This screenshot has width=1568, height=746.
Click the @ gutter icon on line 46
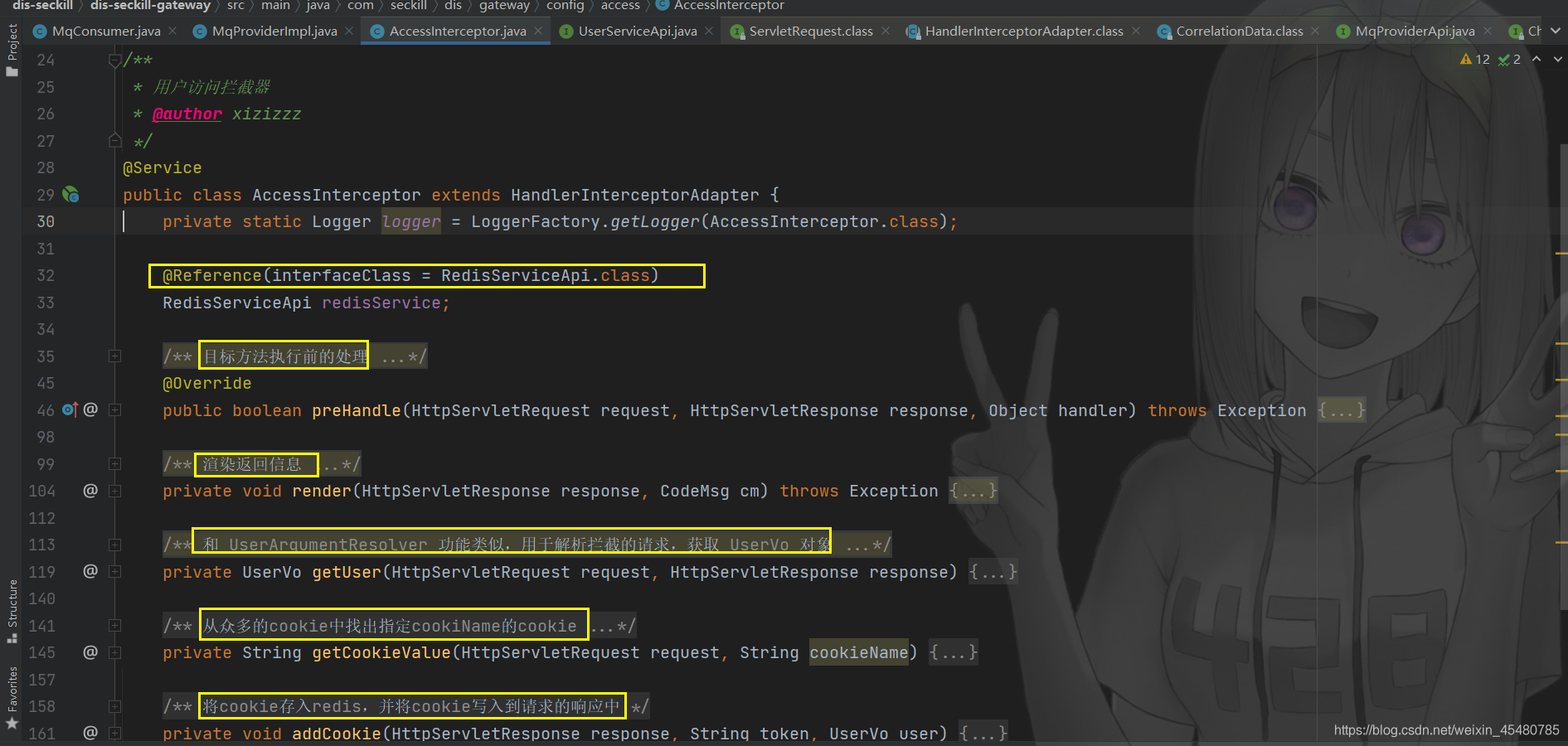click(x=90, y=409)
